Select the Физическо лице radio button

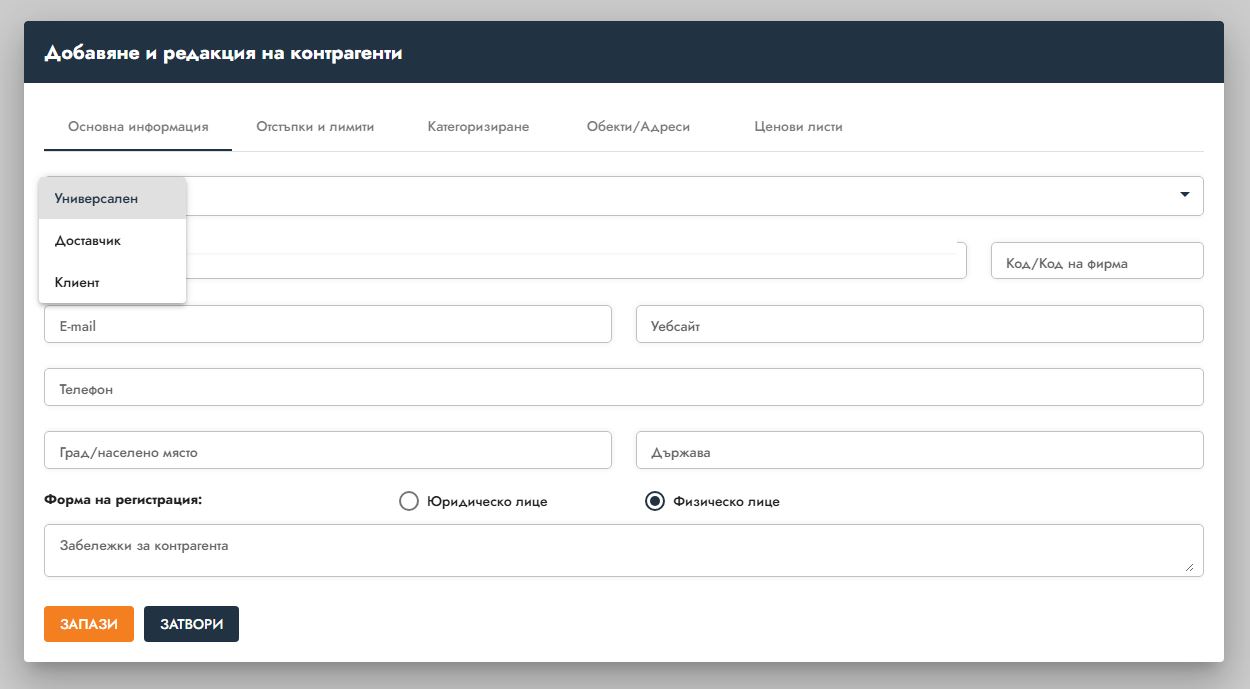pos(655,501)
